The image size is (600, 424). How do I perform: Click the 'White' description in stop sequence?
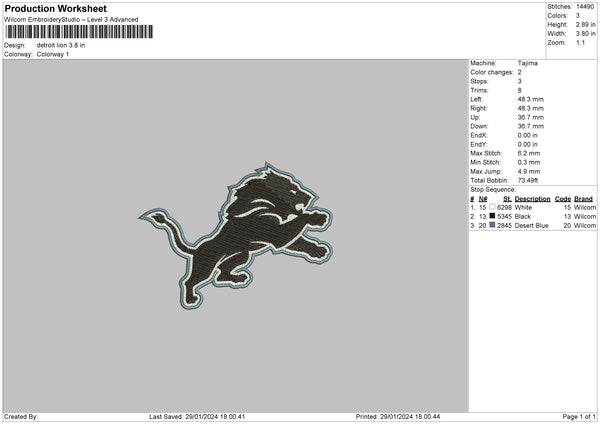coord(523,207)
